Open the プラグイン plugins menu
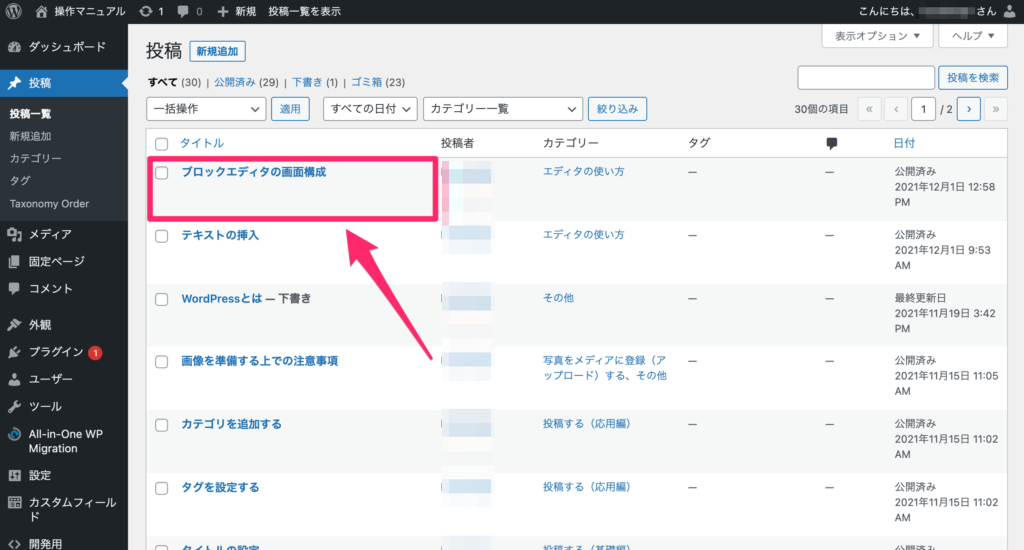 pyautogui.click(x=55, y=352)
